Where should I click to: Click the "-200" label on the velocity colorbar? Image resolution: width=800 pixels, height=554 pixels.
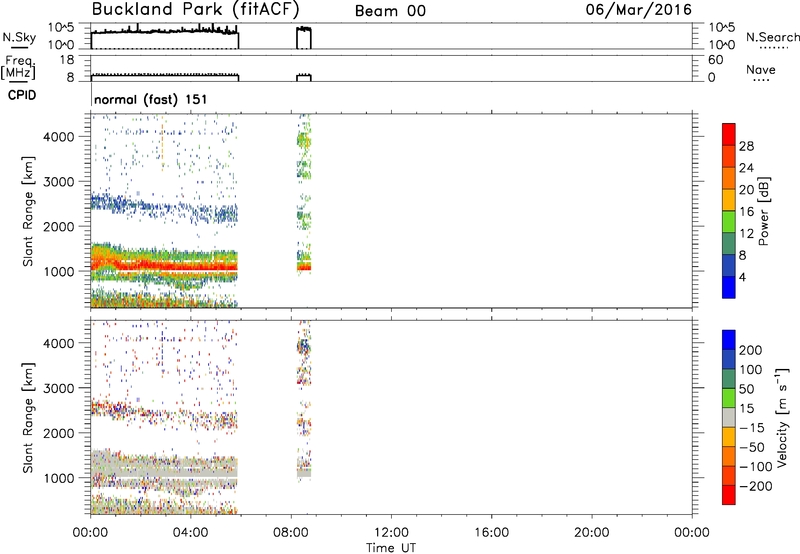(755, 486)
